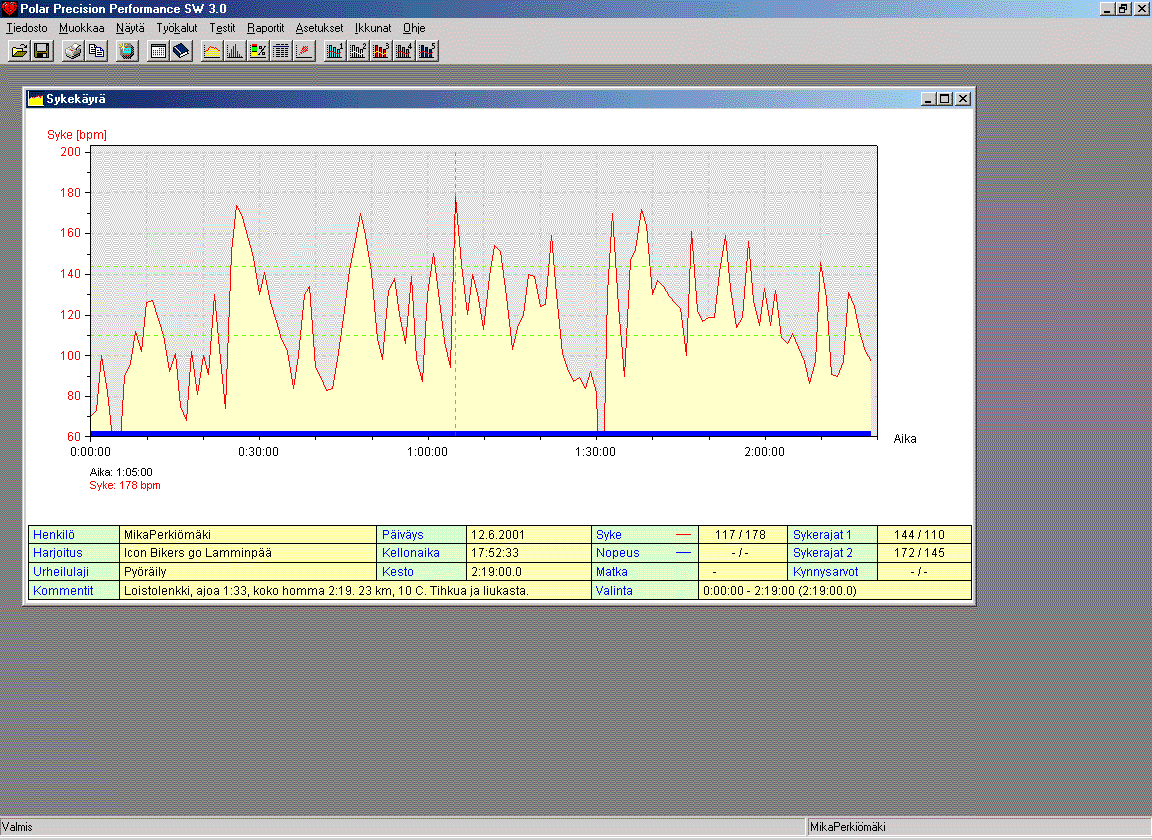Open the calendar view icon
This screenshot has height=840, width=1152.
[158, 51]
